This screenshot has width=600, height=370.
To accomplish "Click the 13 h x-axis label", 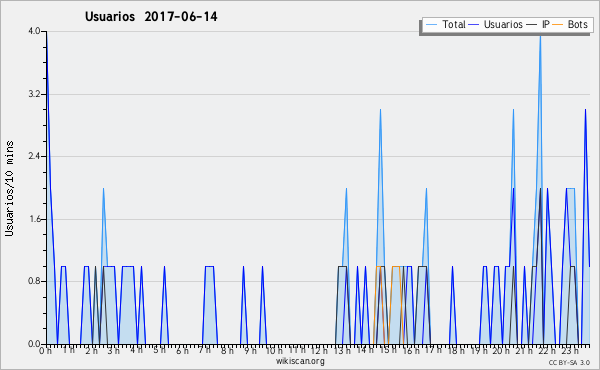I will [342, 350].
